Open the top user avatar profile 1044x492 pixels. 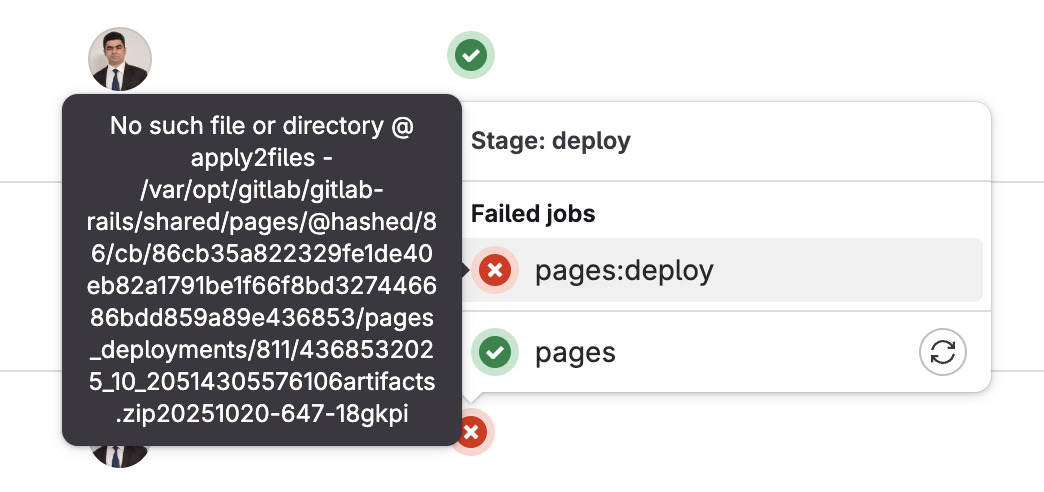click(x=120, y=59)
